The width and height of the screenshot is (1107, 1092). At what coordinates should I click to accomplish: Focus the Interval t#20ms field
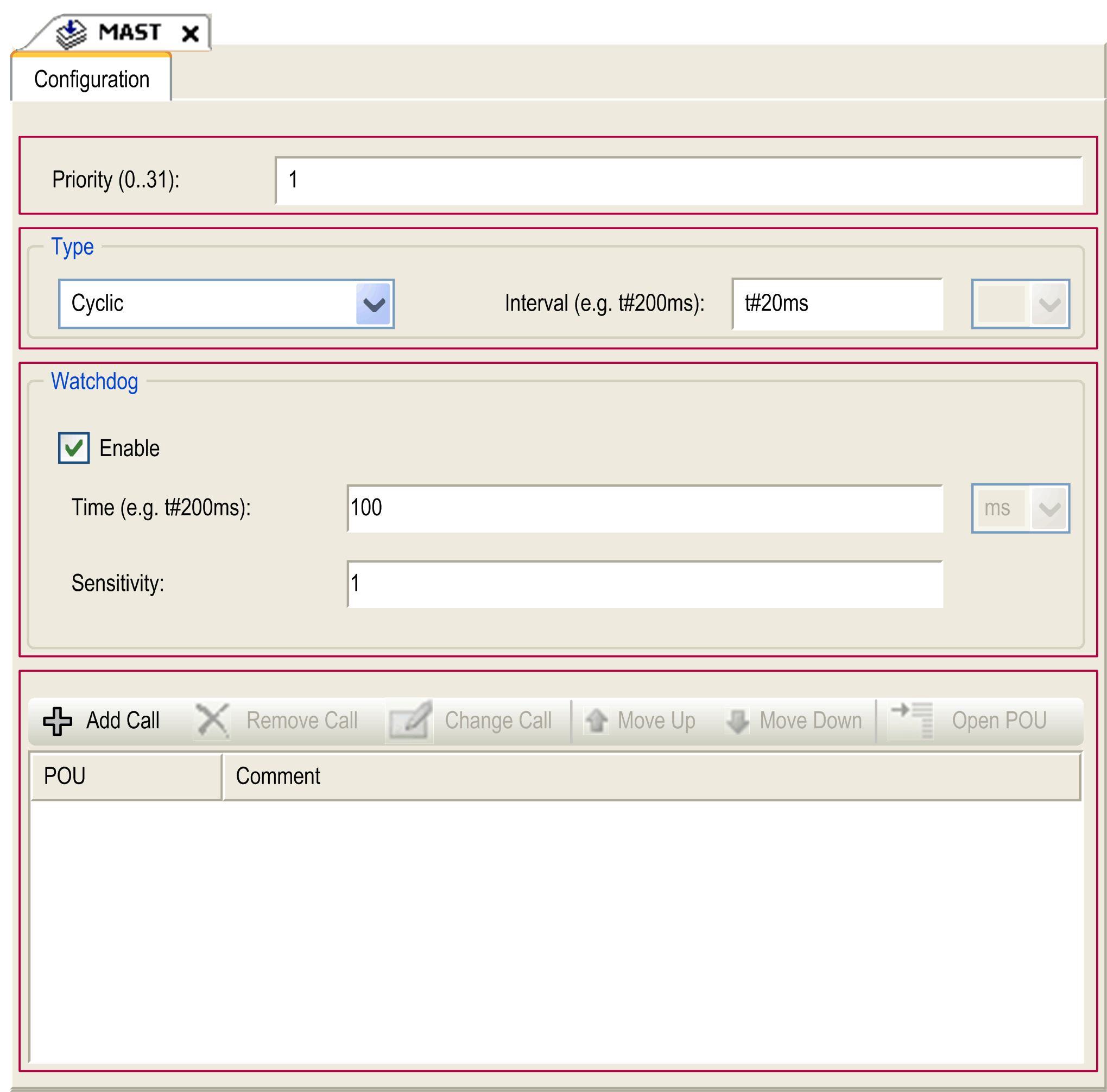(837, 304)
